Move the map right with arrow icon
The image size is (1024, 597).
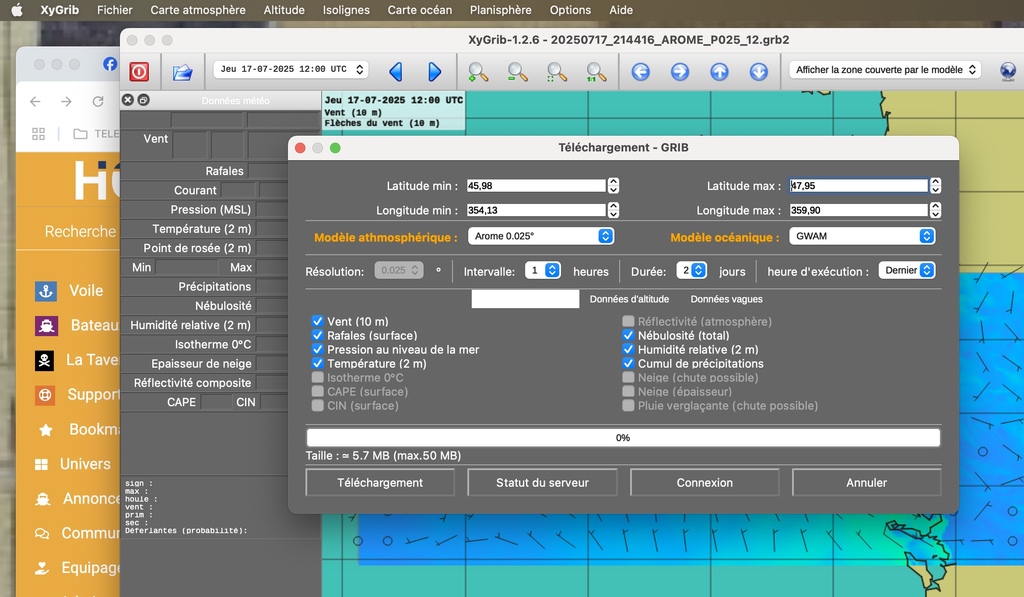point(680,71)
